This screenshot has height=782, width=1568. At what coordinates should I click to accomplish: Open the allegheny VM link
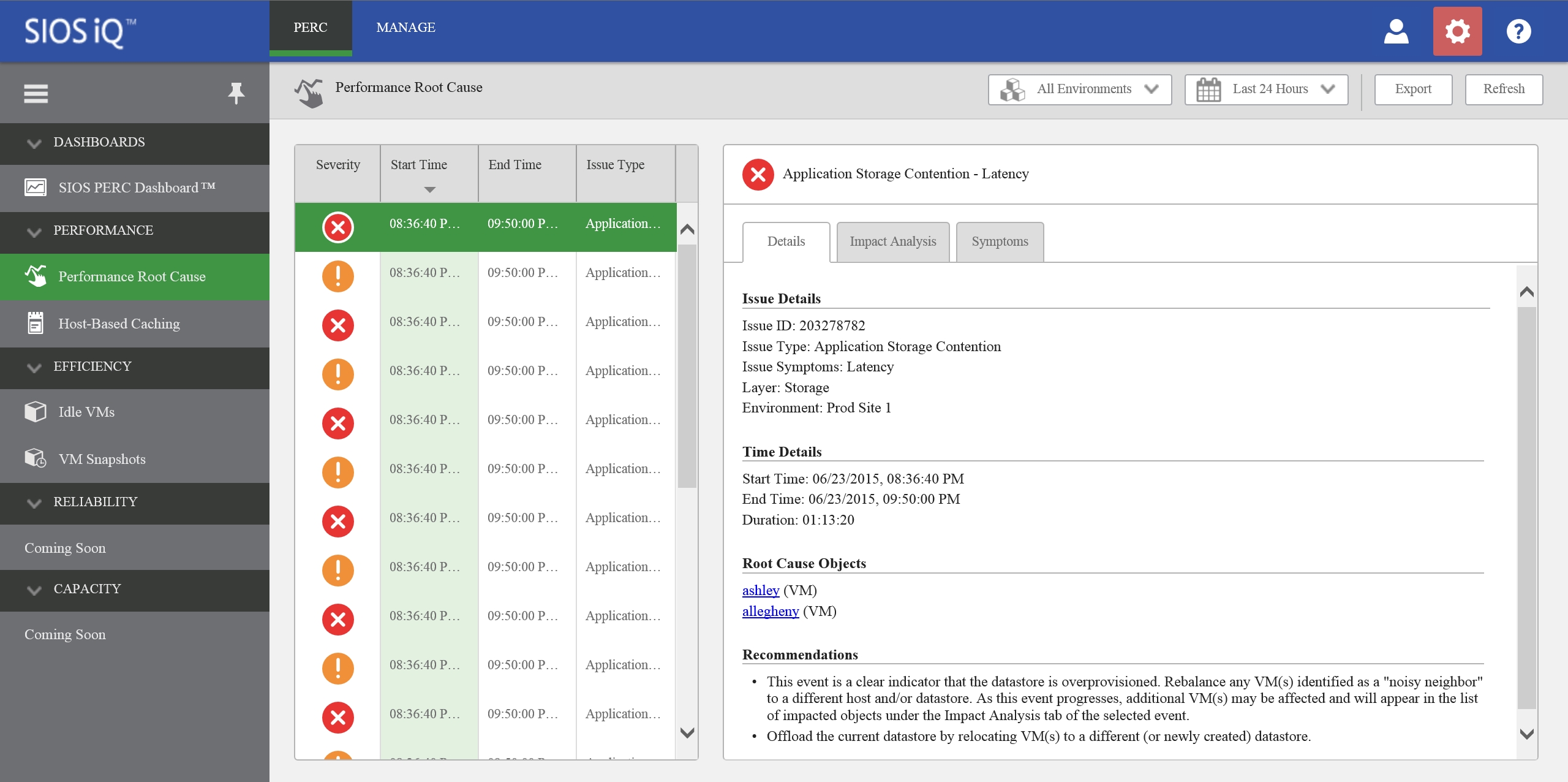pos(771,611)
